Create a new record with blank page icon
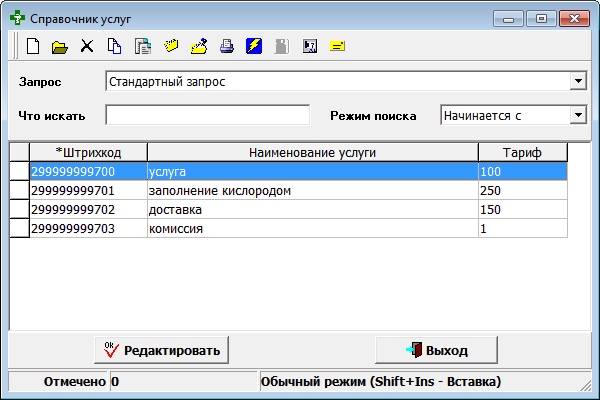 [x=33, y=47]
